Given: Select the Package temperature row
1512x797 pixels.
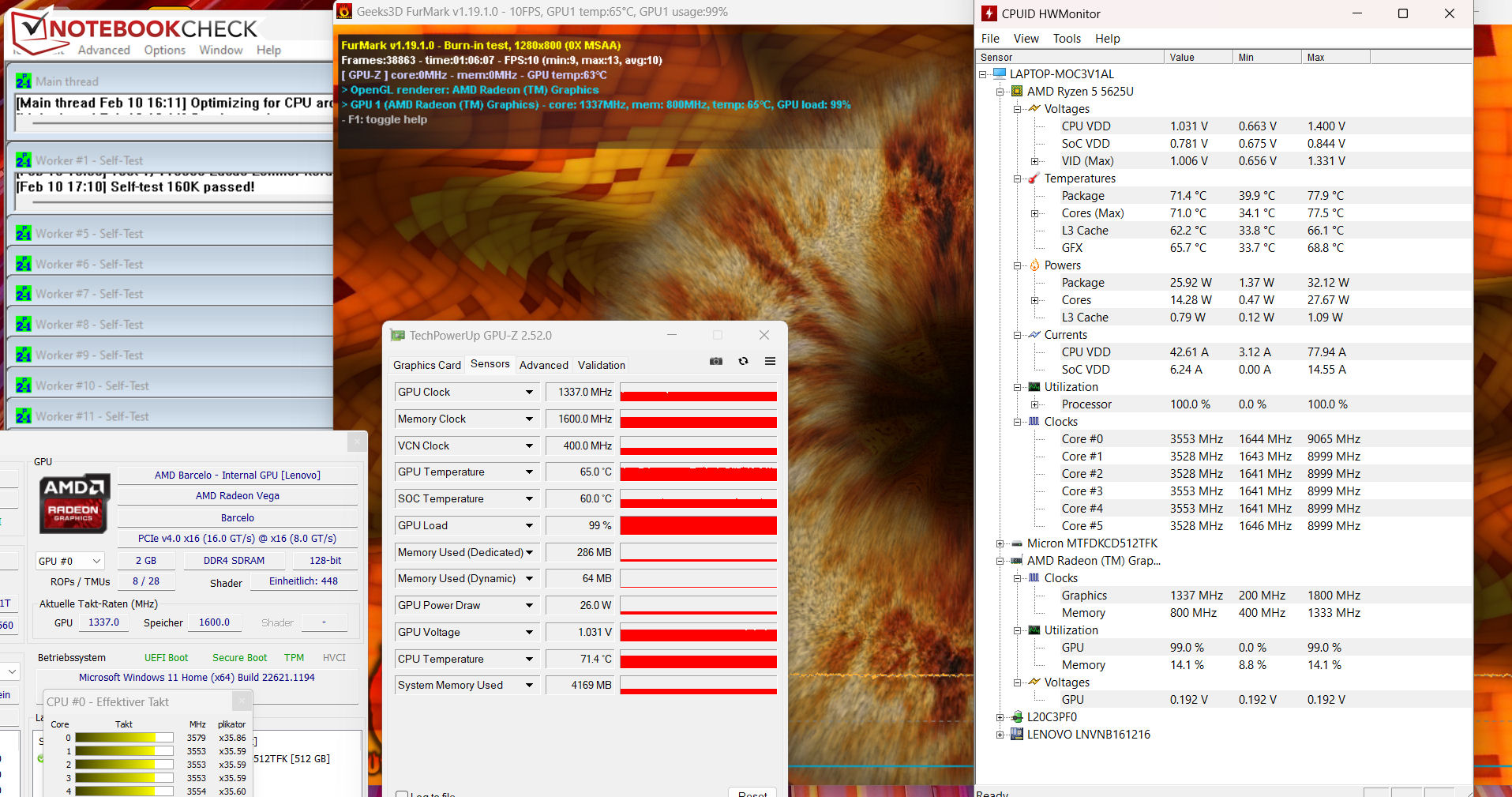Looking at the screenshot, I should [1224, 196].
